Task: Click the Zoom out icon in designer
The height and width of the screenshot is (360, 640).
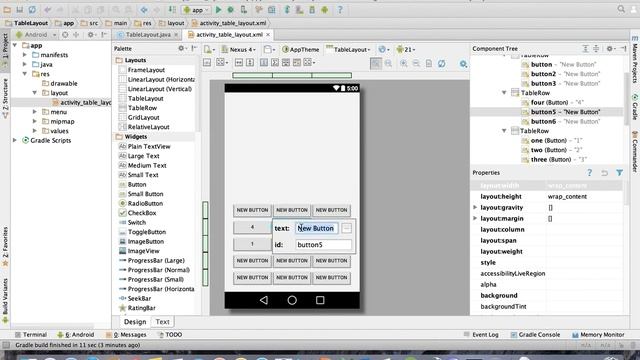Action: [x=416, y=63]
